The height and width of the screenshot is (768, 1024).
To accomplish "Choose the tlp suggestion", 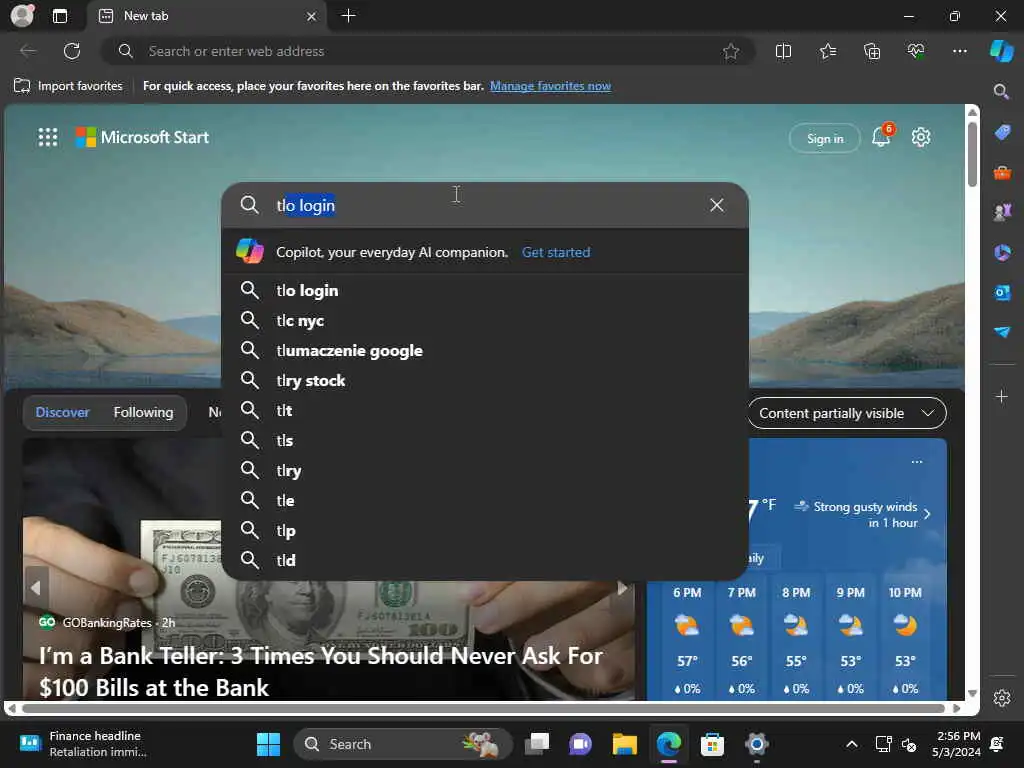I will (x=485, y=530).
